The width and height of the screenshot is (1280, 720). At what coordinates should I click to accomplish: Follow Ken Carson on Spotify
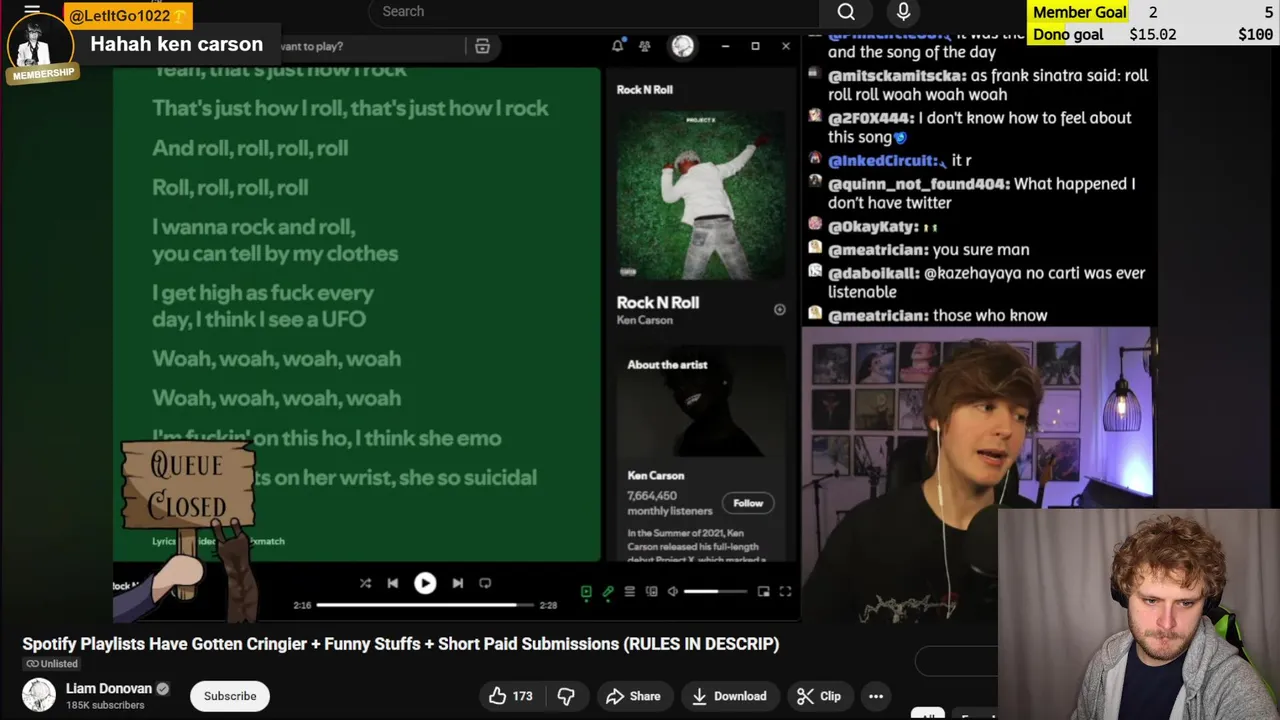click(x=748, y=503)
